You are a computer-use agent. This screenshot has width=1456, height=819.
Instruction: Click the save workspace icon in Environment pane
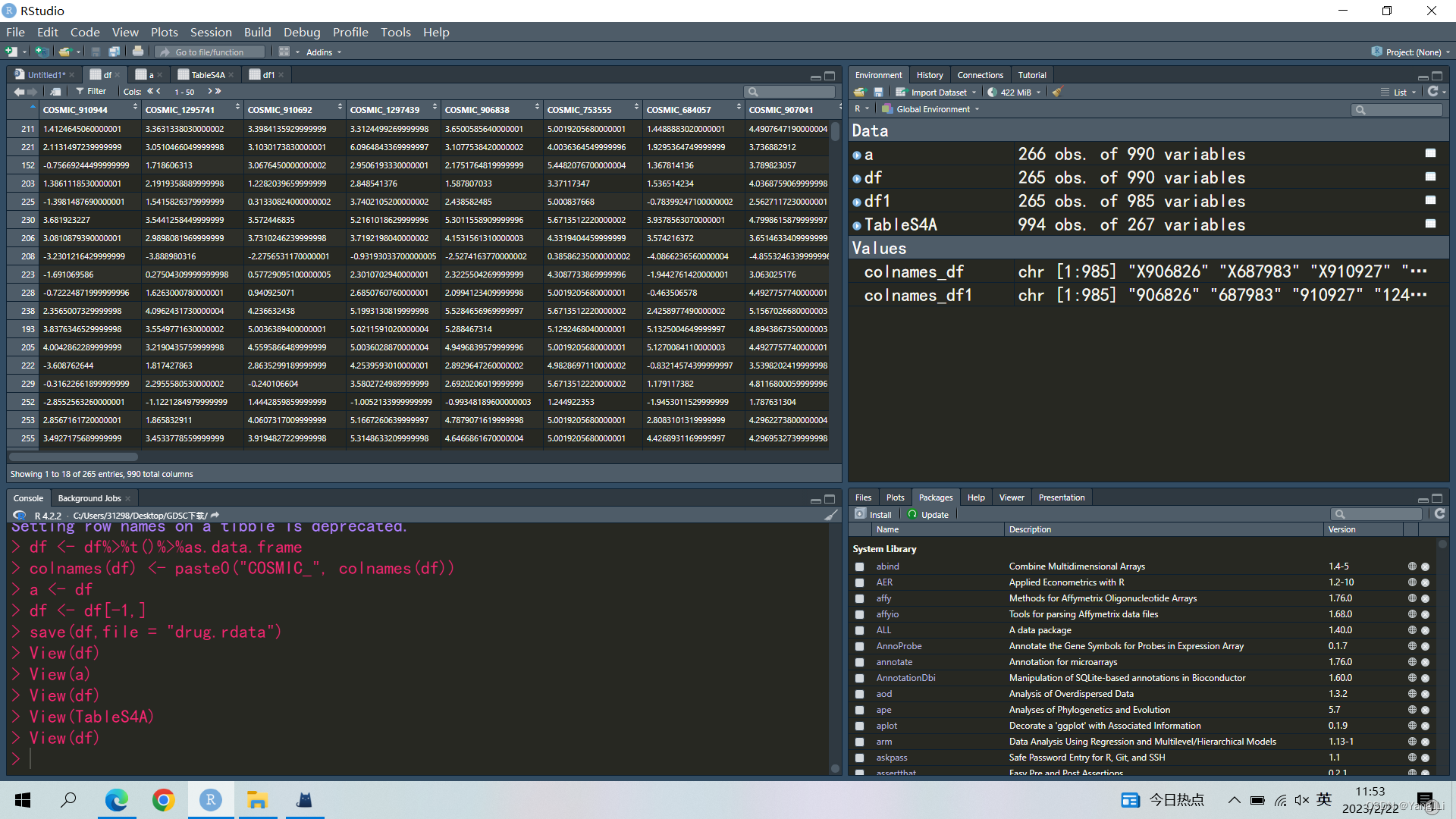coord(878,92)
